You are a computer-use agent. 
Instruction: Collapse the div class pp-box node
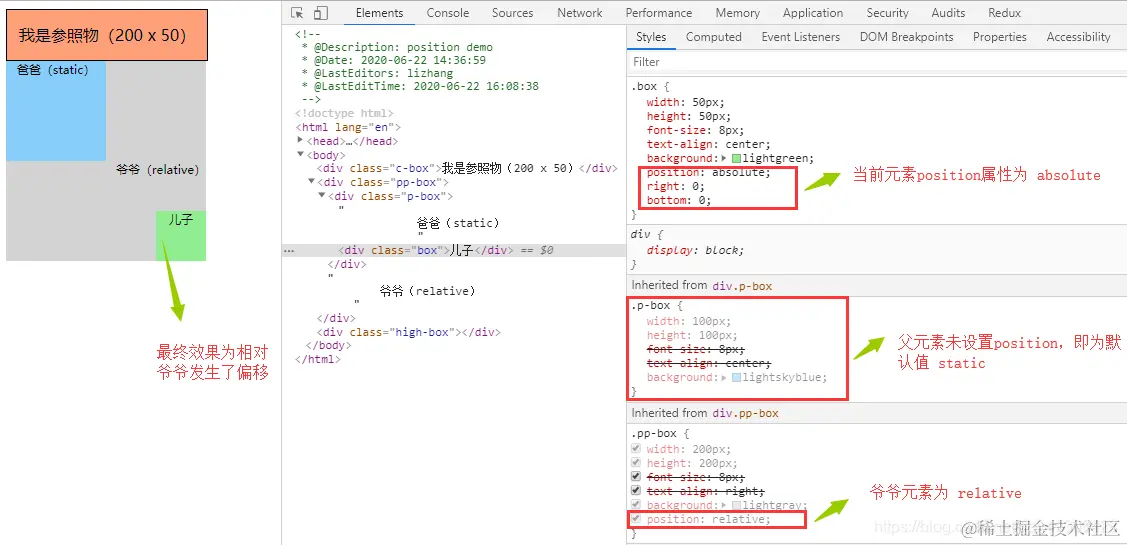click(x=311, y=182)
